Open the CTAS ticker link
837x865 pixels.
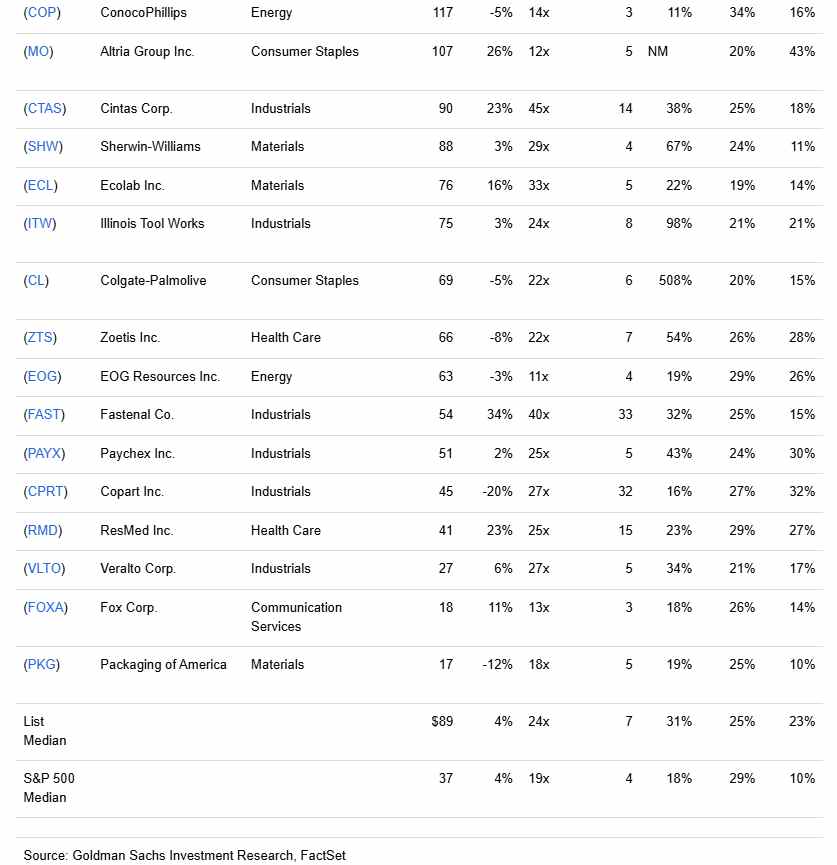pos(45,108)
